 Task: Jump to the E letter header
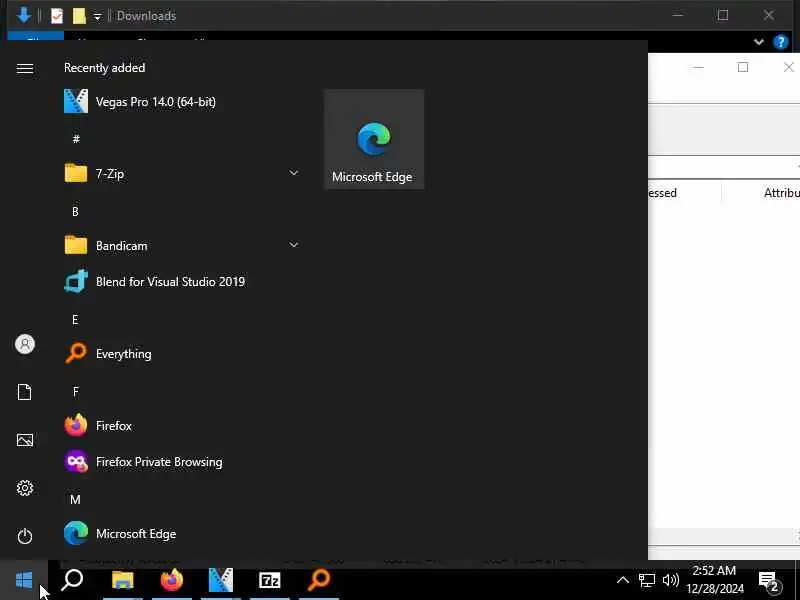pyautogui.click(x=76, y=319)
